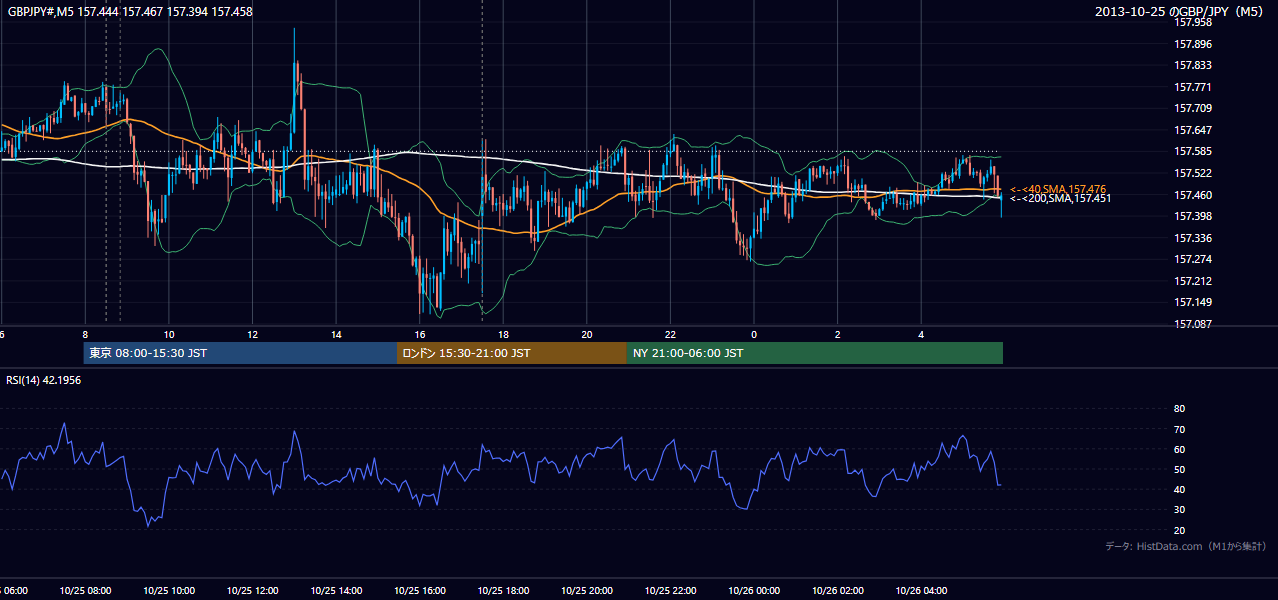Screen dimensions: 1278x600
Task: Click the hour 4 tick on price chart axis
Action: pos(921,334)
